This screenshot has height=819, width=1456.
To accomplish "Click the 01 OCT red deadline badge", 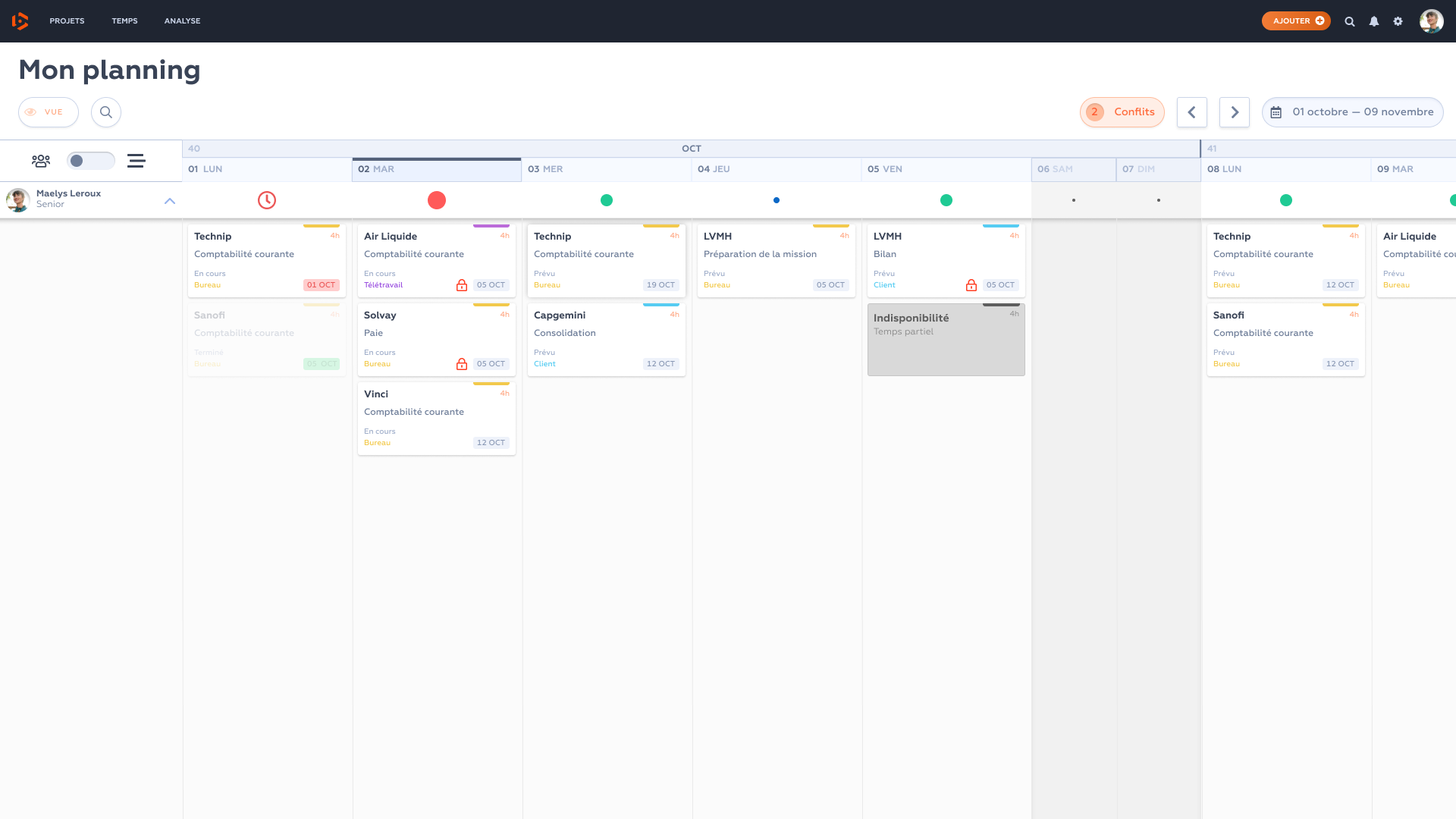I will click(322, 285).
